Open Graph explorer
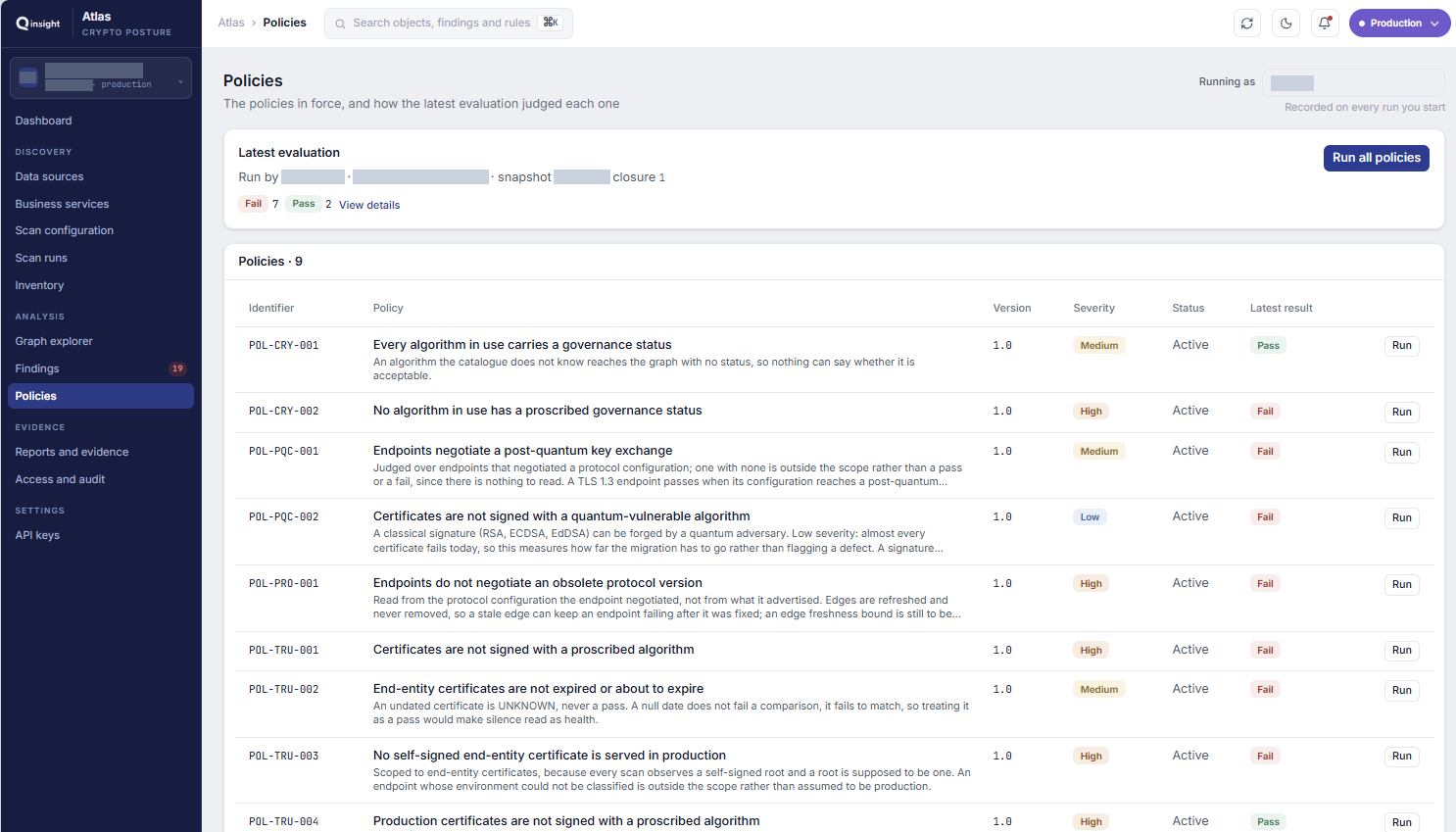This screenshot has height=832, width=1456. click(101, 341)
